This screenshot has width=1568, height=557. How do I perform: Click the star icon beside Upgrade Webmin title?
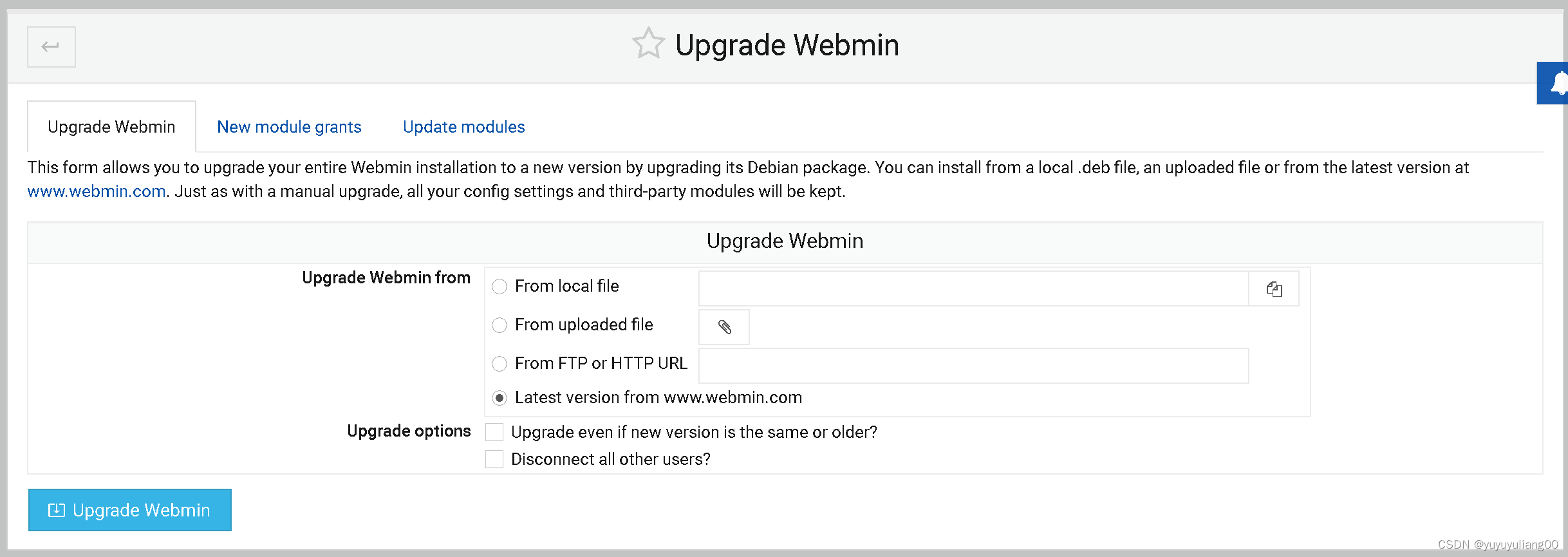point(649,44)
